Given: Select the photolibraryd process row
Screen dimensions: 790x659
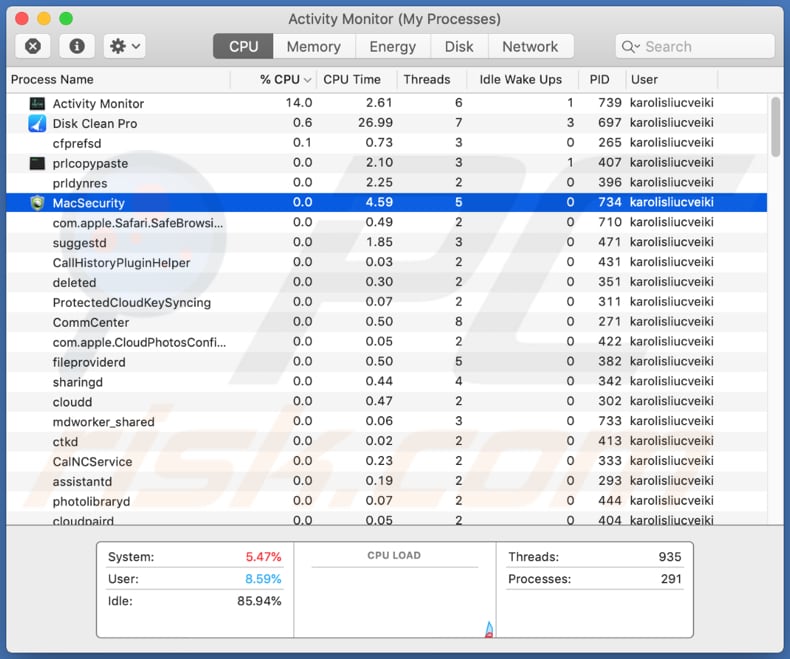Looking at the screenshot, I should point(387,501).
